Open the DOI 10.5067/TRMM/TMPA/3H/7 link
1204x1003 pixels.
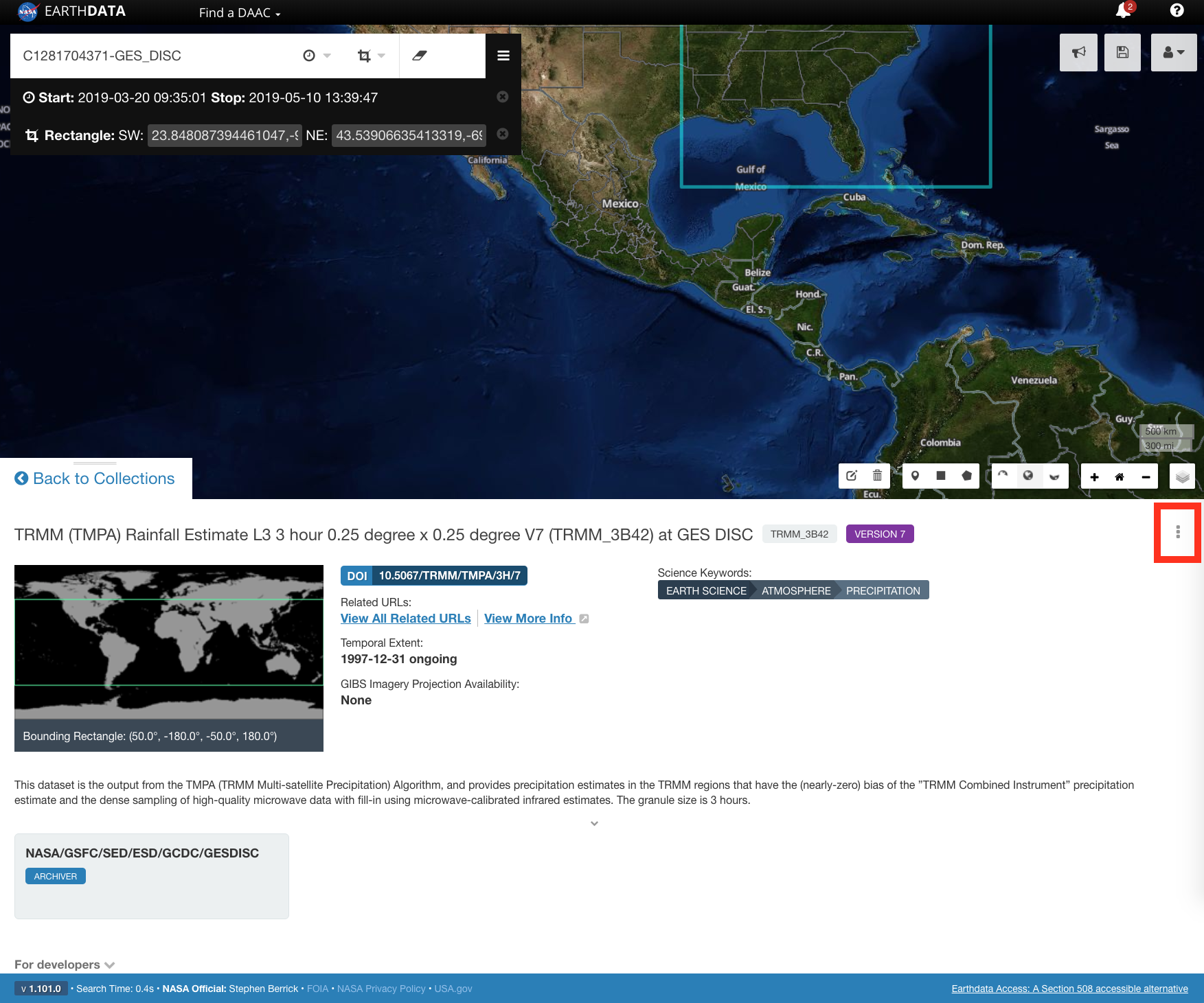click(x=434, y=575)
